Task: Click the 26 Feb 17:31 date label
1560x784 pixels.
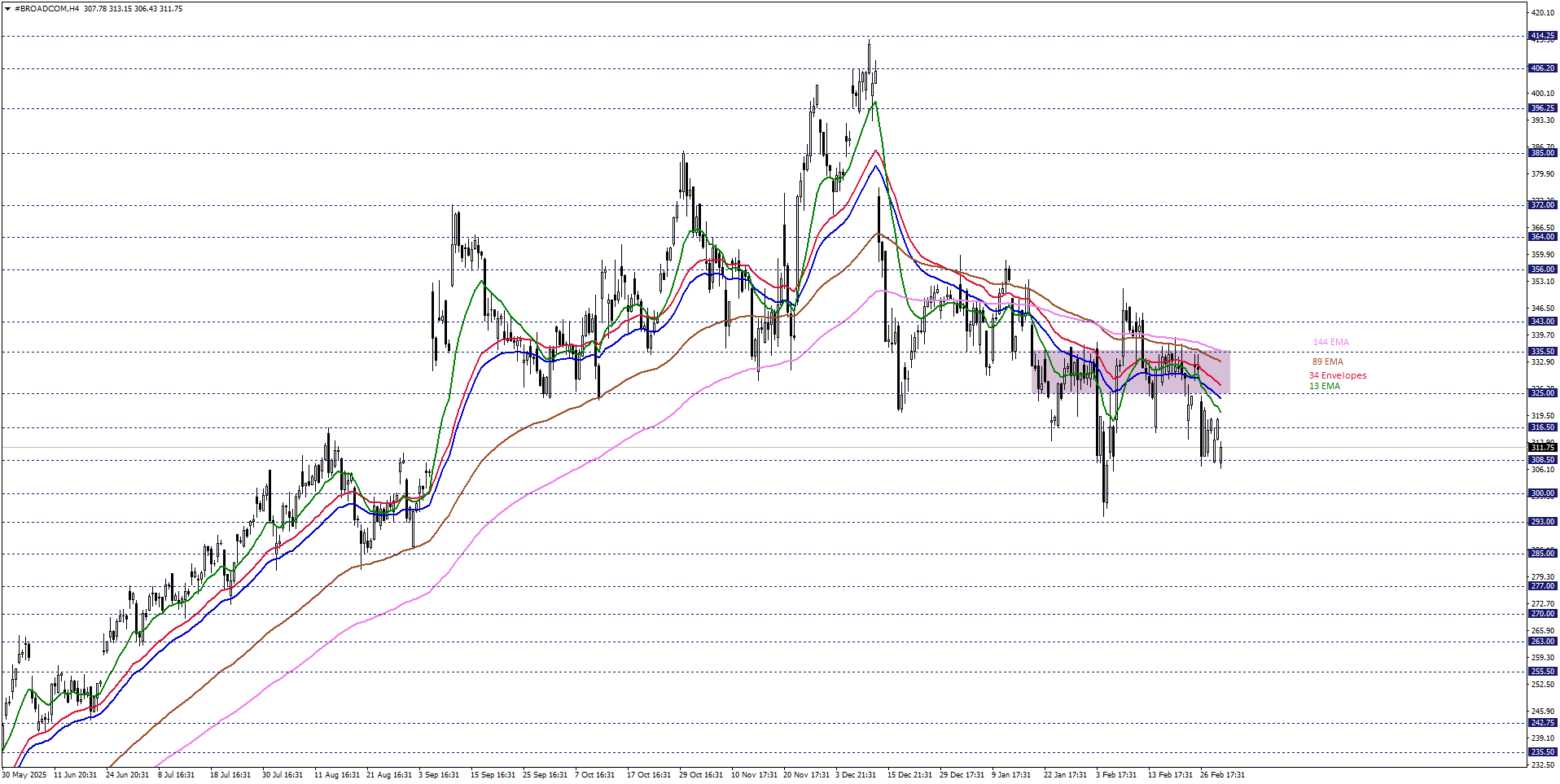Action: 1221,775
